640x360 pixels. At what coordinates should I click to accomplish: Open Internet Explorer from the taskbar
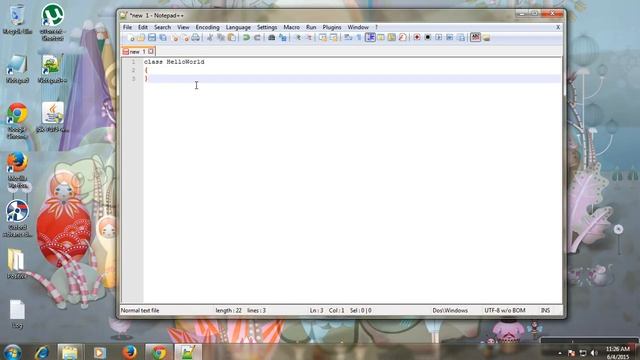point(41,352)
